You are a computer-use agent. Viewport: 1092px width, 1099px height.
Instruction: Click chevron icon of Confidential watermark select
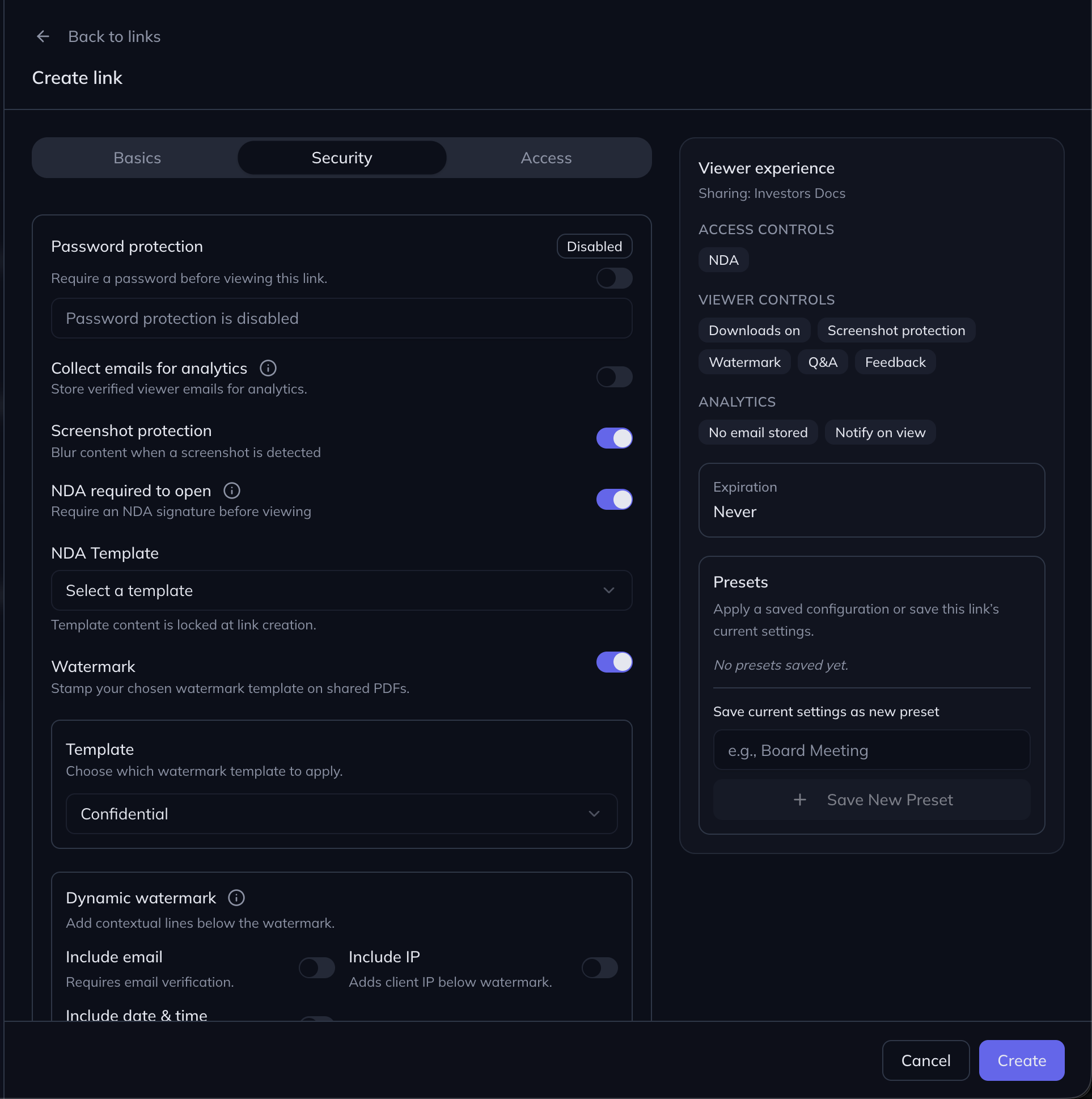(x=594, y=814)
